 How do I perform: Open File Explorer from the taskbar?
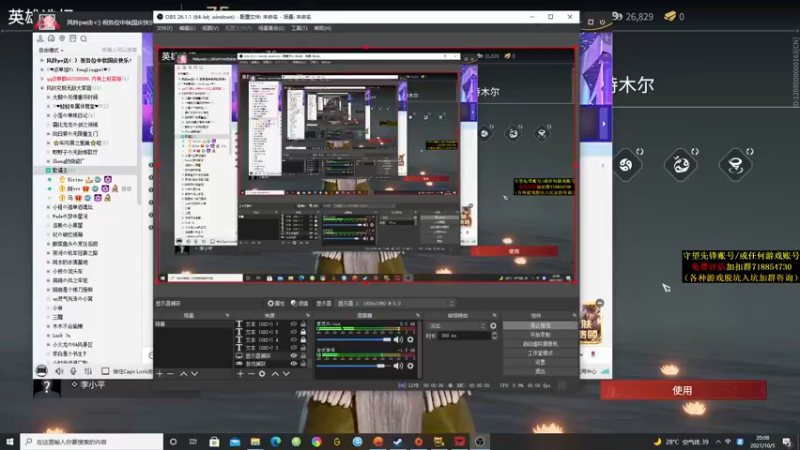(255, 441)
